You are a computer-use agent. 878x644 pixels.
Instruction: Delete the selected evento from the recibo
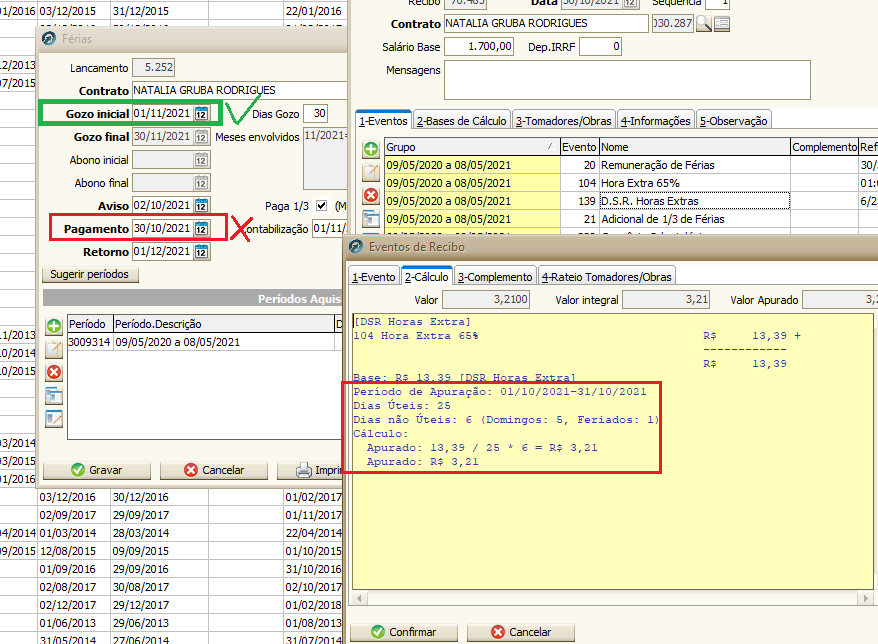coord(371,195)
